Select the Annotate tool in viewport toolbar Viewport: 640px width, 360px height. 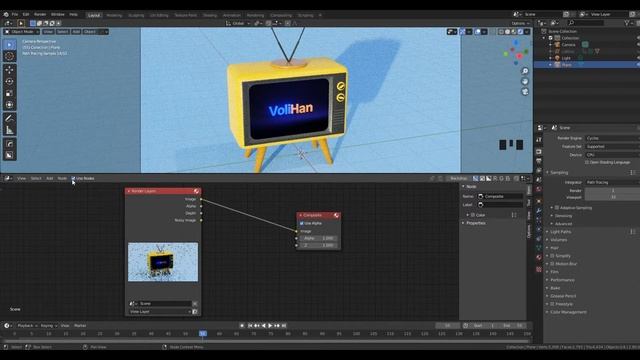pos(9,118)
